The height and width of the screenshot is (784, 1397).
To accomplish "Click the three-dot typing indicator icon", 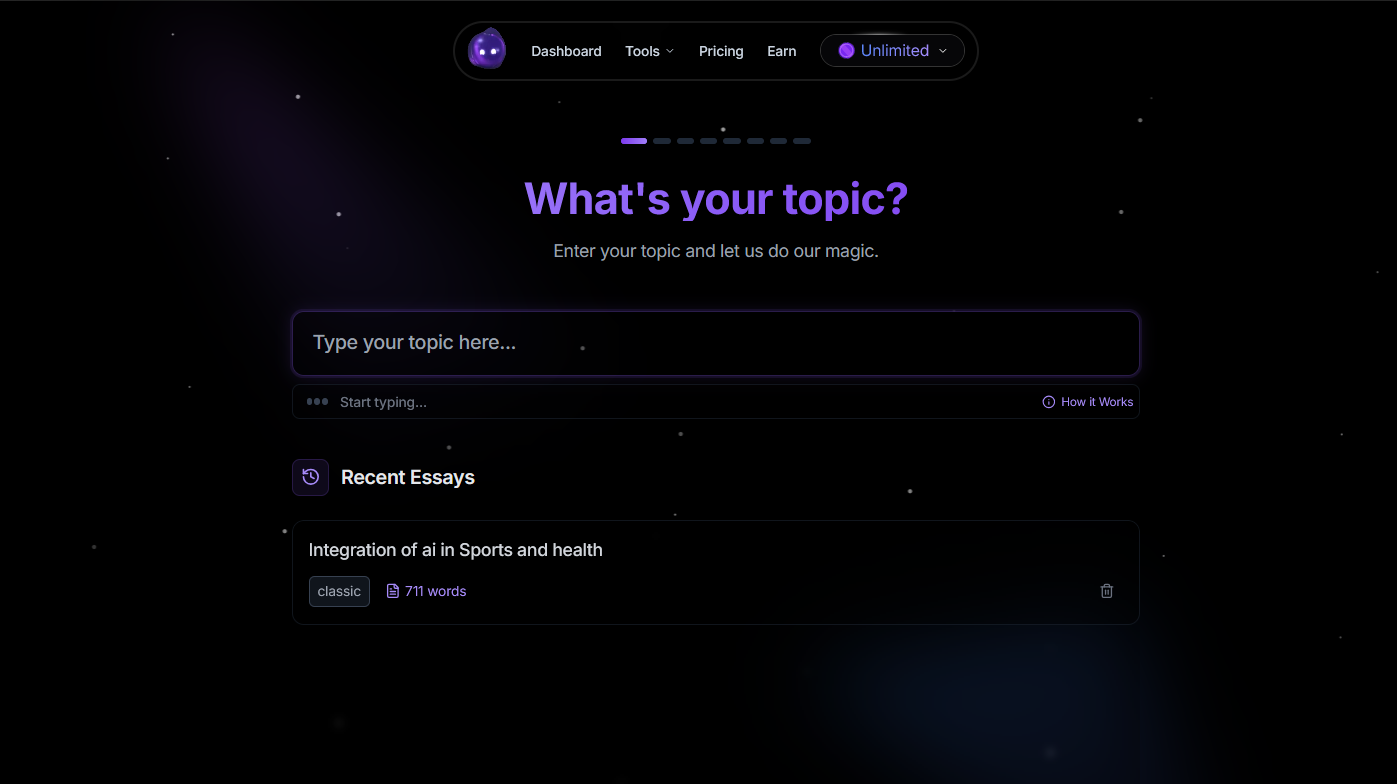I will tap(317, 402).
